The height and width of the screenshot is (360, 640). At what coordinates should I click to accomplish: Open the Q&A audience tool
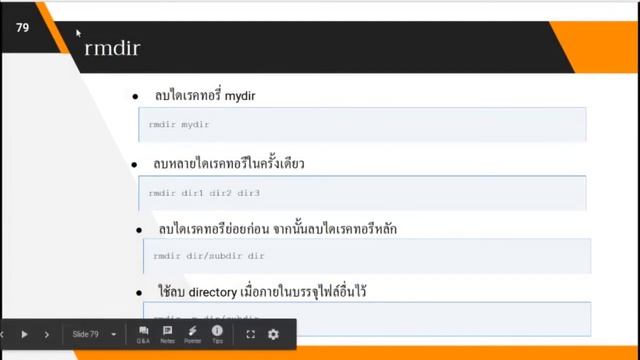pyautogui.click(x=143, y=335)
